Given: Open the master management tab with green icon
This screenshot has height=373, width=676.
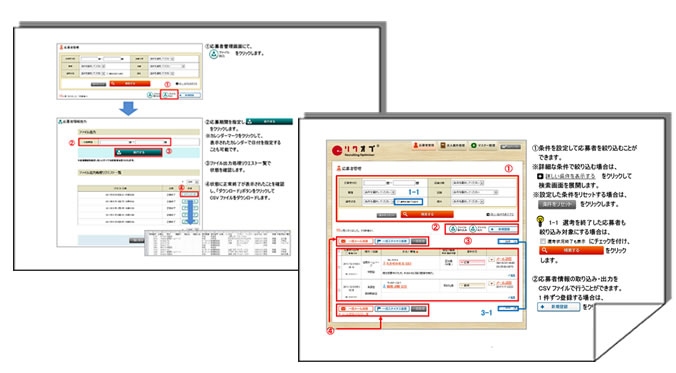Looking at the screenshot, I should [x=483, y=146].
